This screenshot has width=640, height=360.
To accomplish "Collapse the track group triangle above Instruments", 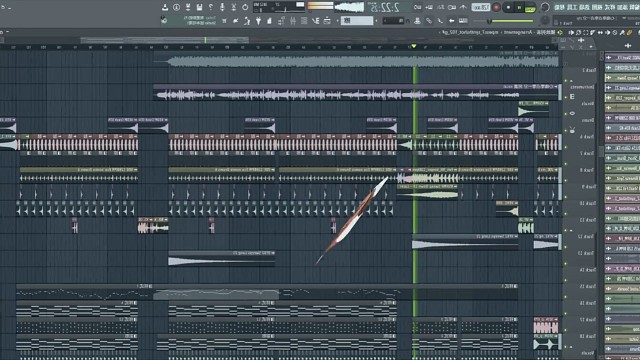I will [571, 81].
